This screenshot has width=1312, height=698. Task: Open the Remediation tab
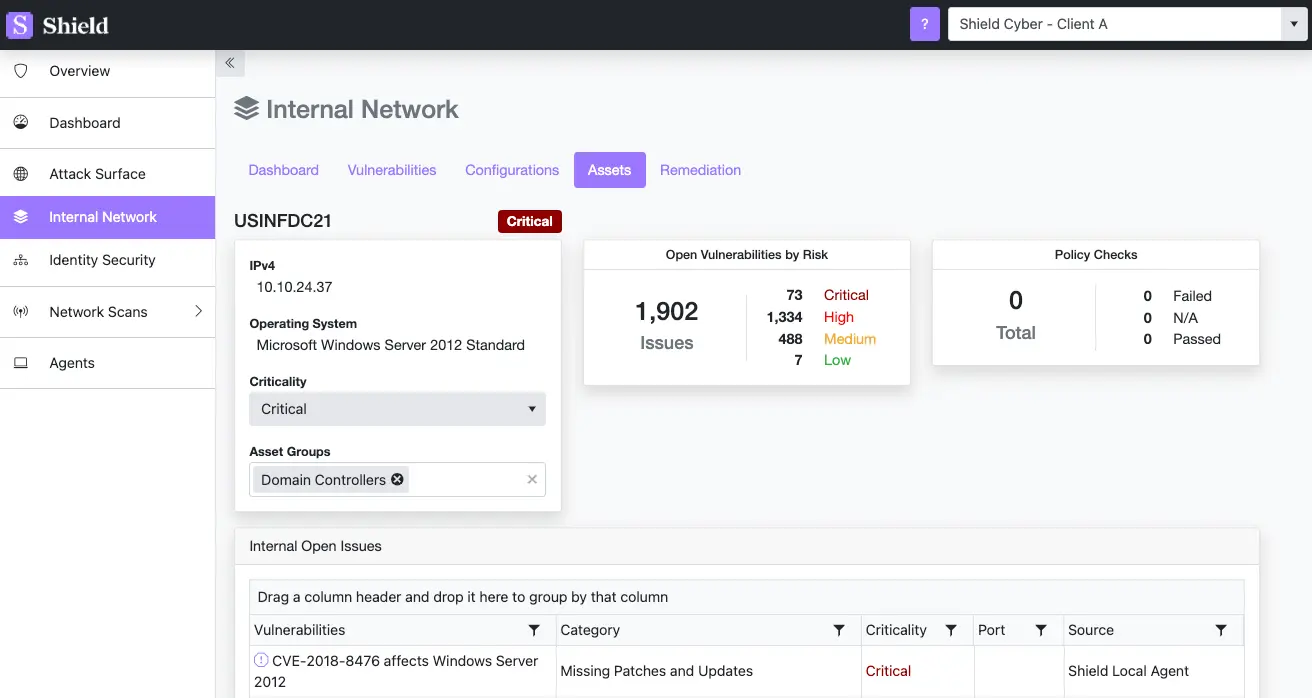pyautogui.click(x=700, y=170)
